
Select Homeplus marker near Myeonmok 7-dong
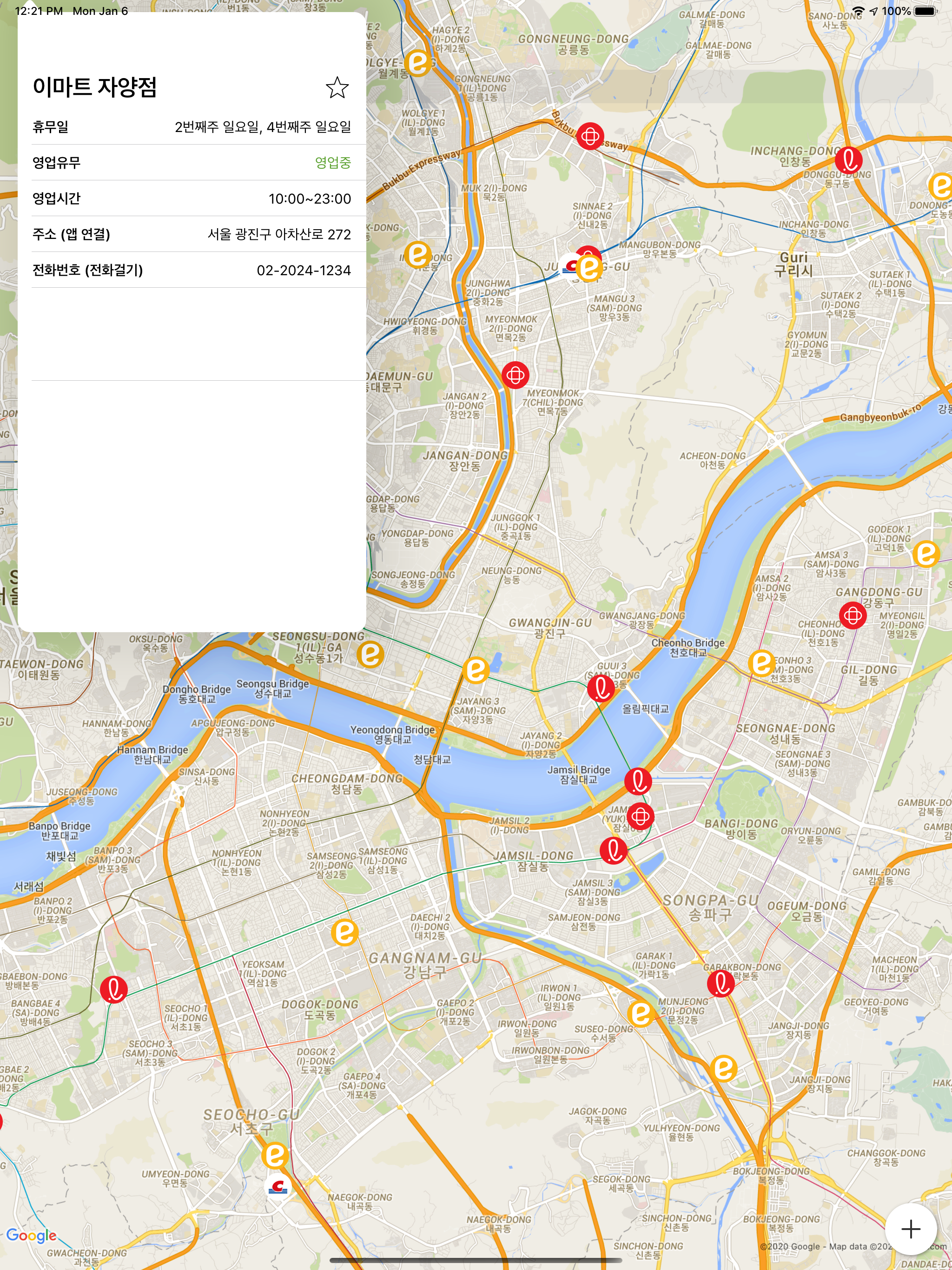[x=515, y=375]
